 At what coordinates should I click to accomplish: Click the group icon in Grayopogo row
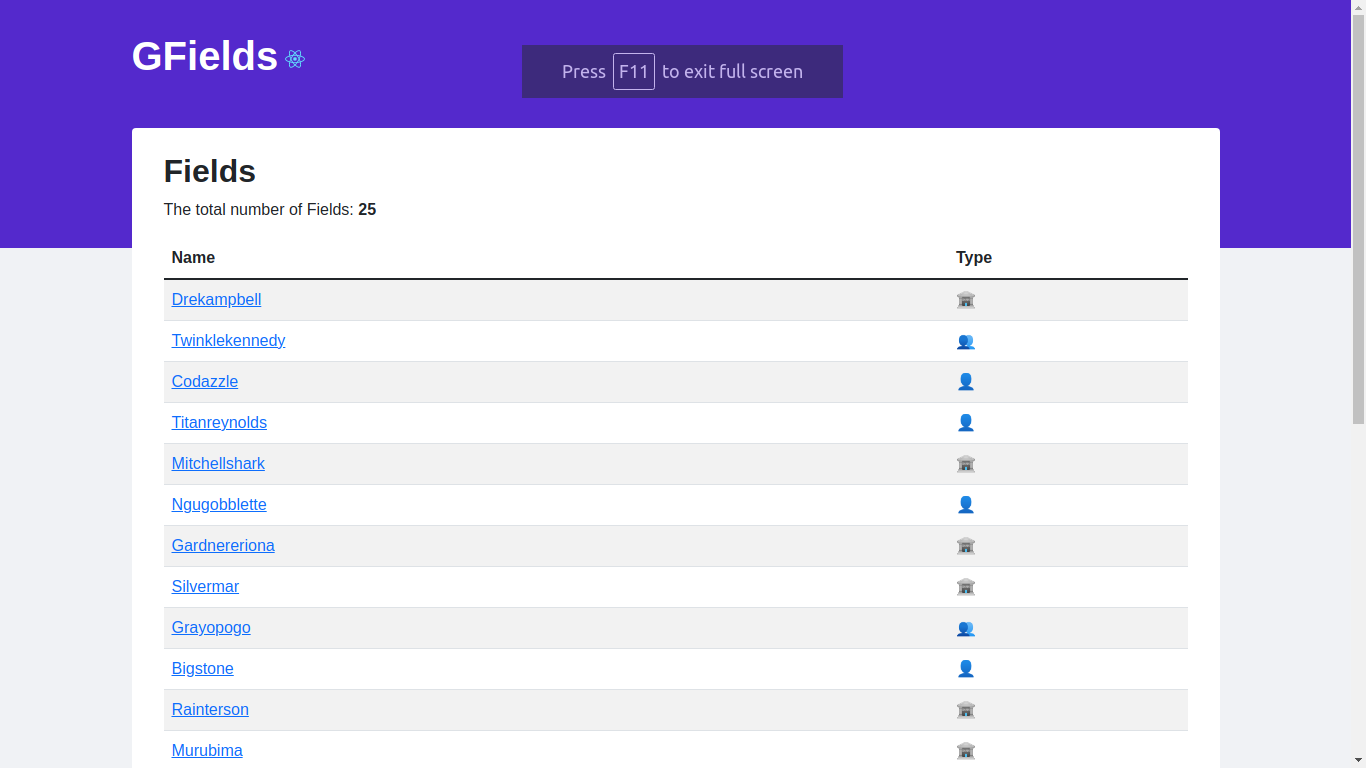[965, 628]
